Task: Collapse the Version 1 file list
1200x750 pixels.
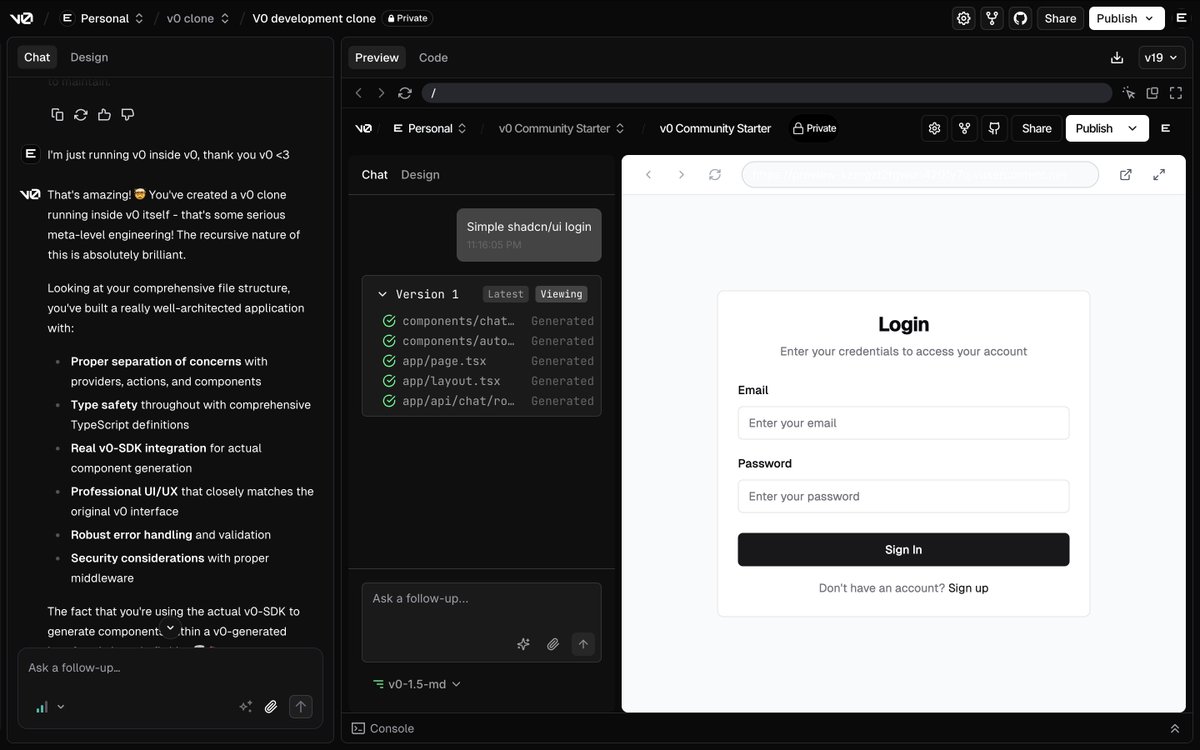Action: point(382,294)
